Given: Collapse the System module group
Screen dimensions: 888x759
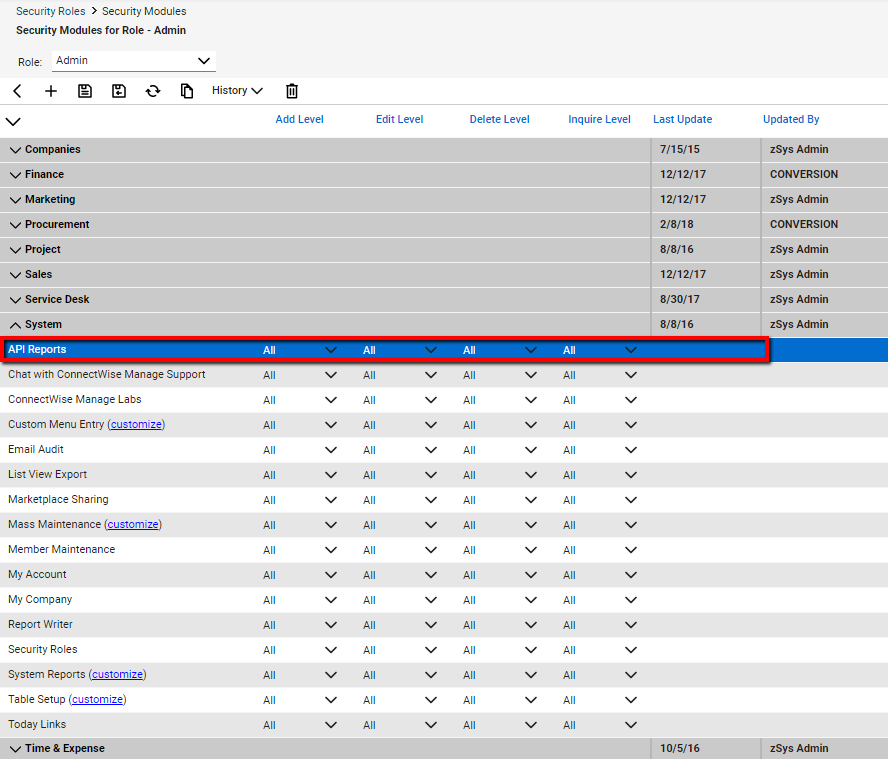Looking at the screenshot, I should coord(15,325).
